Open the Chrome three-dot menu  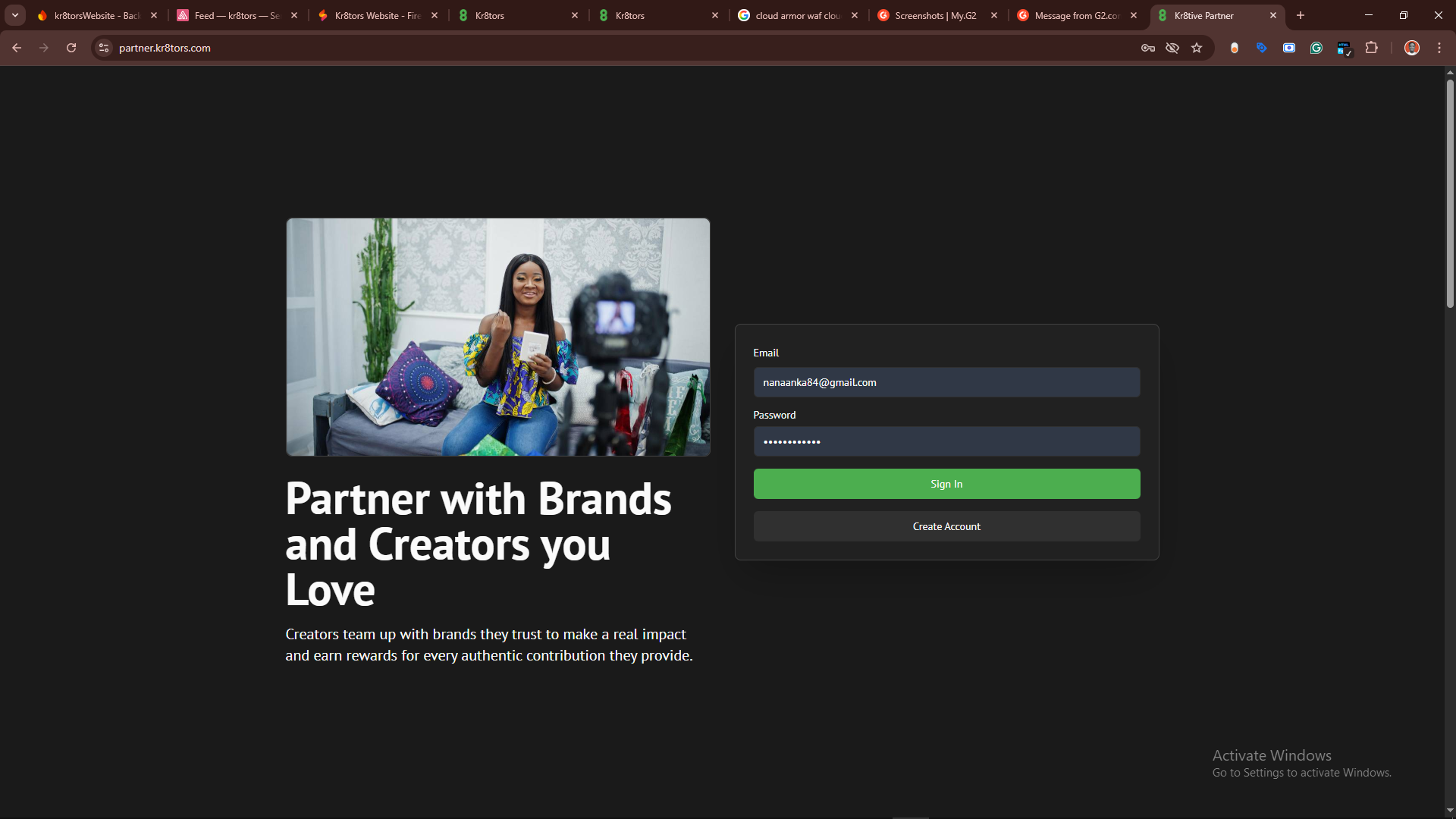tap(1439, 48)
